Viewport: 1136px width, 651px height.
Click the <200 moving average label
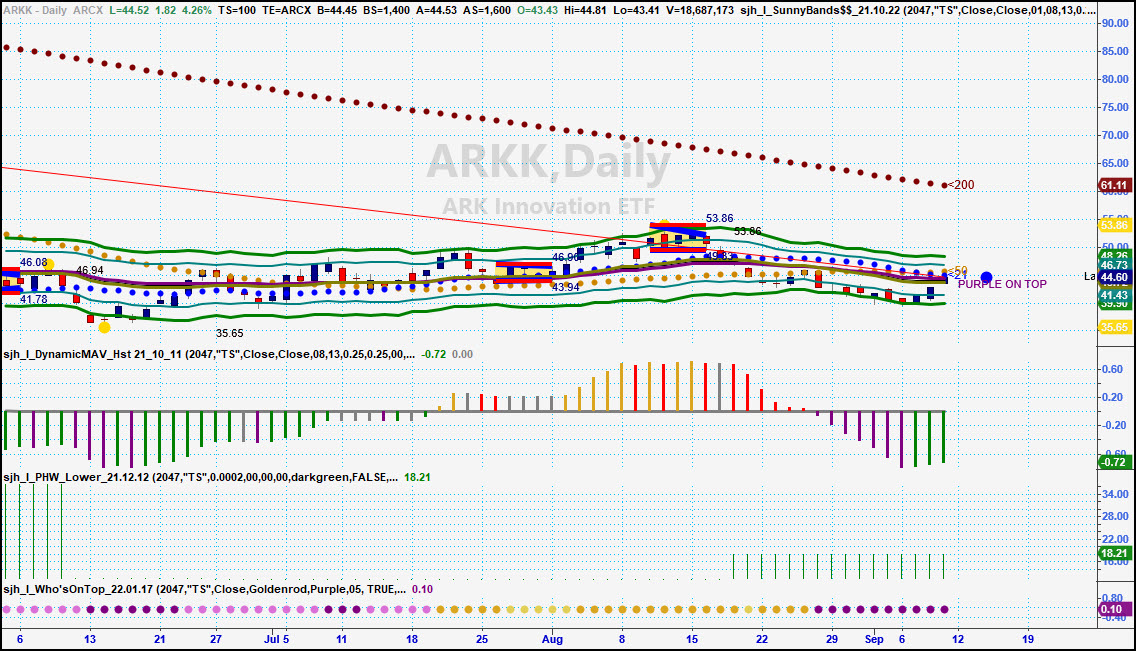coord(961,185)
